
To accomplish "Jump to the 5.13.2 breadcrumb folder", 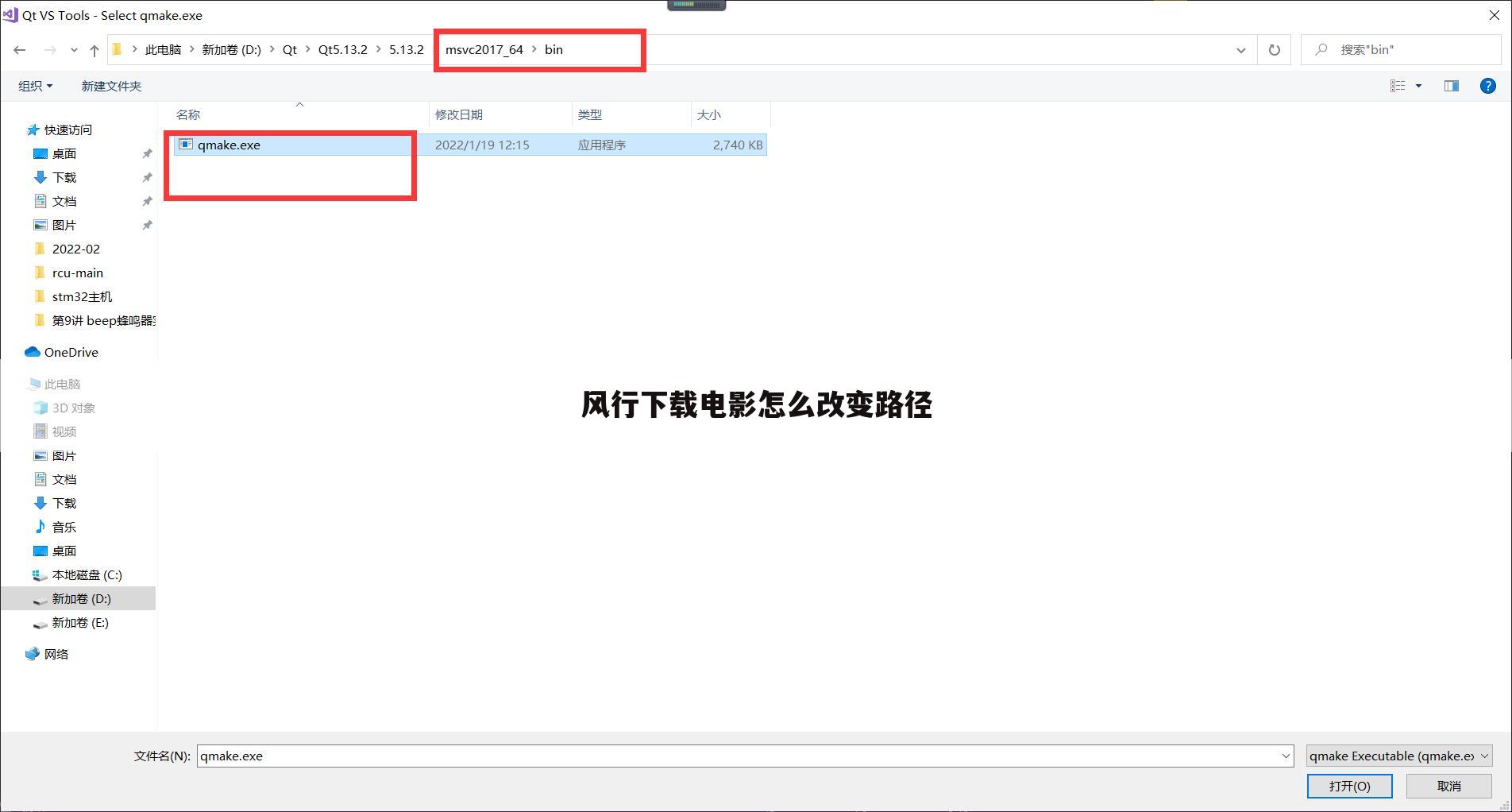I will (x=407, y=50).
